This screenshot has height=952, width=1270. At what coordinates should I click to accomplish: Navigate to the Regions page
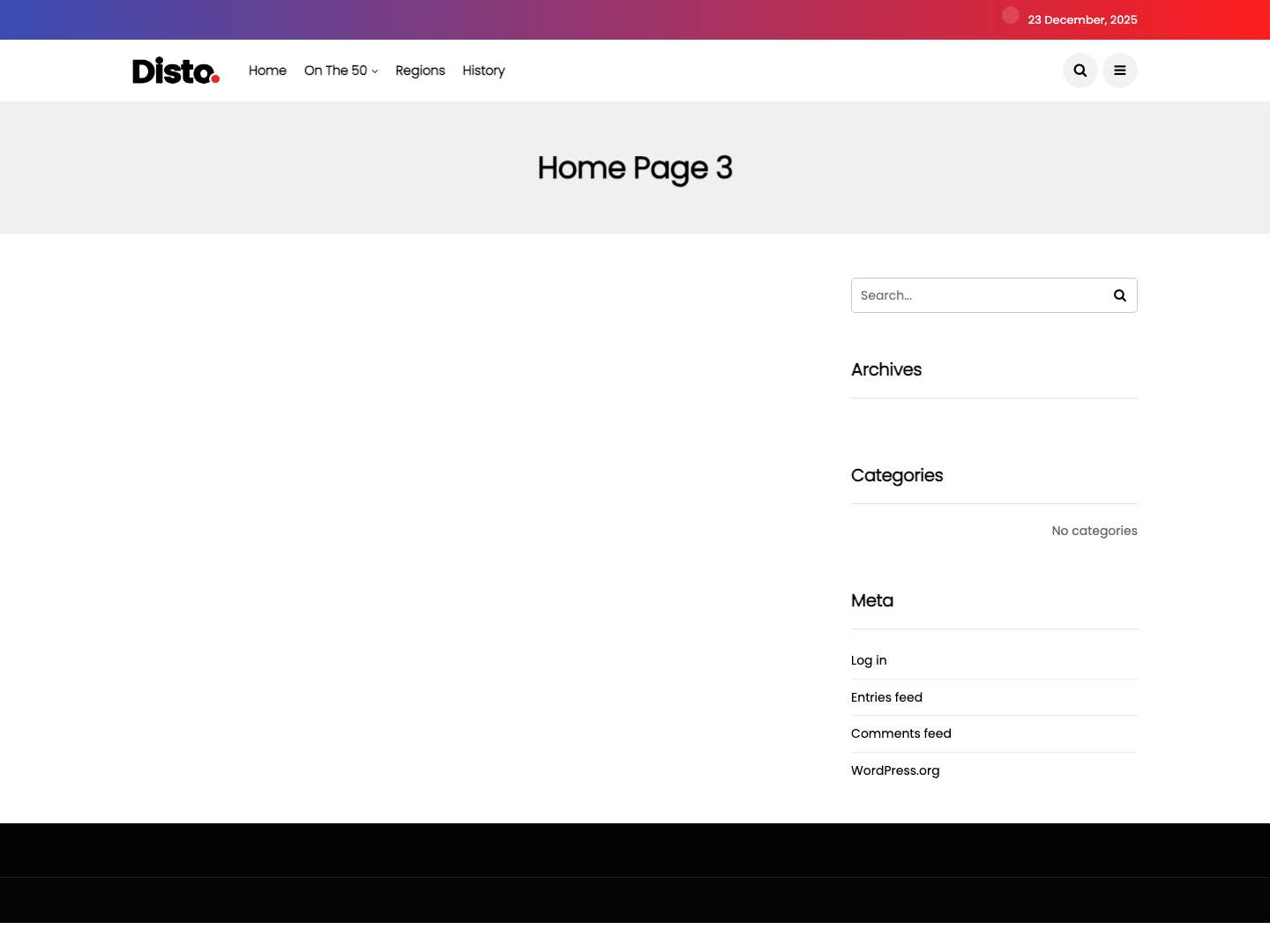point(420,71)
